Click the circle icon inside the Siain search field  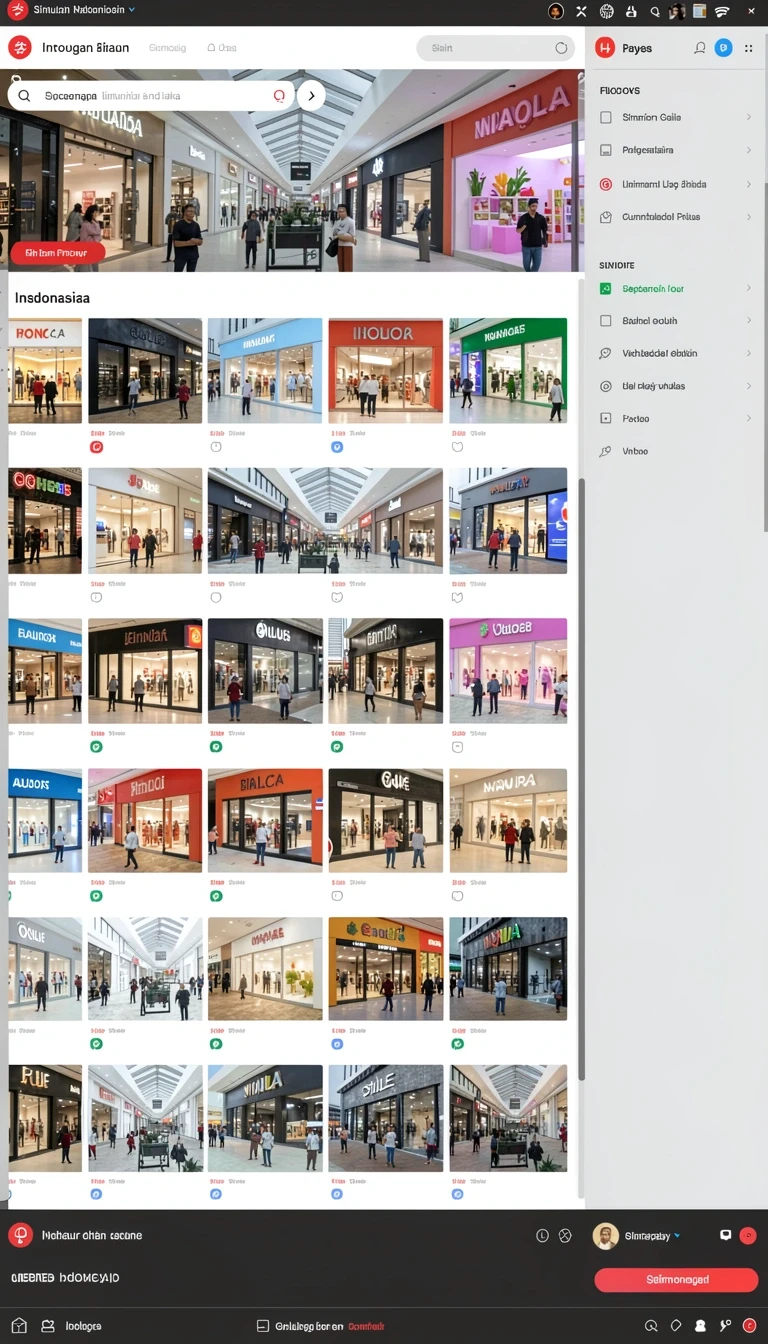click(x=562, y=48)
